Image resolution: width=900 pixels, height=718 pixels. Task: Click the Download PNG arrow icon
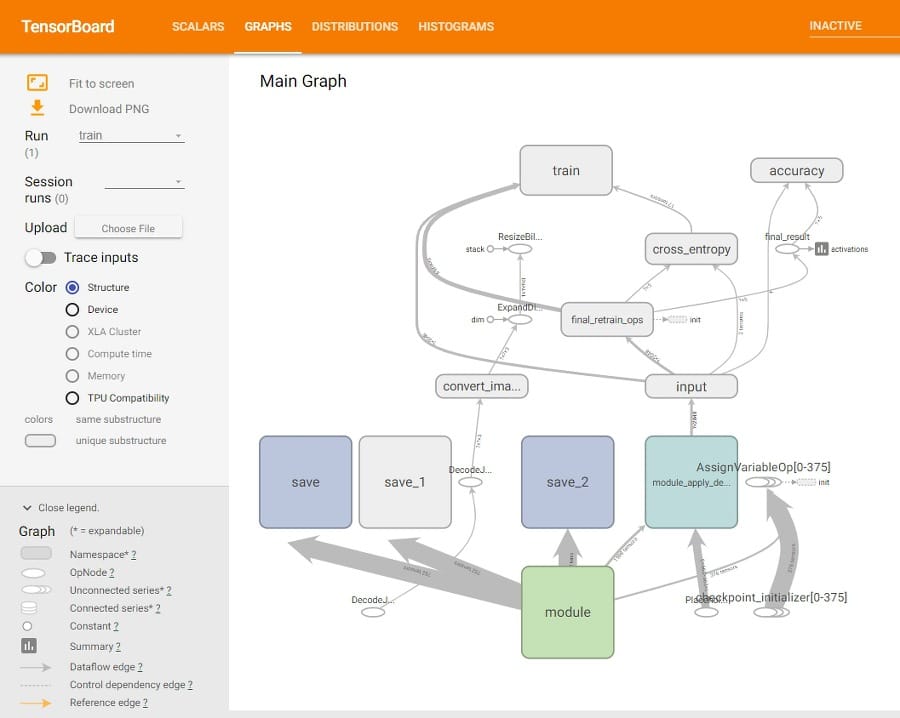pos(37,108)
